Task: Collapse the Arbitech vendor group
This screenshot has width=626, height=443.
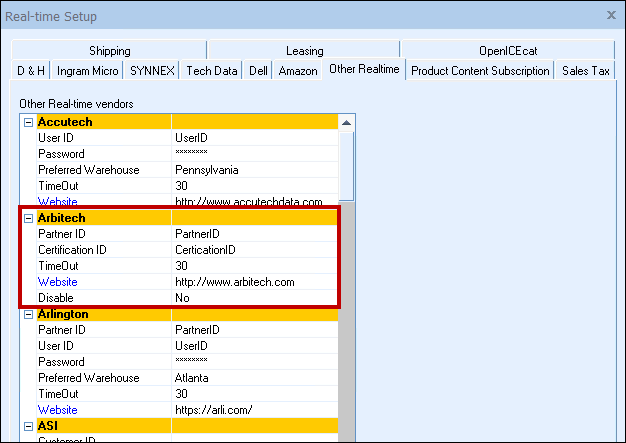Action: [x=28, y=218]
